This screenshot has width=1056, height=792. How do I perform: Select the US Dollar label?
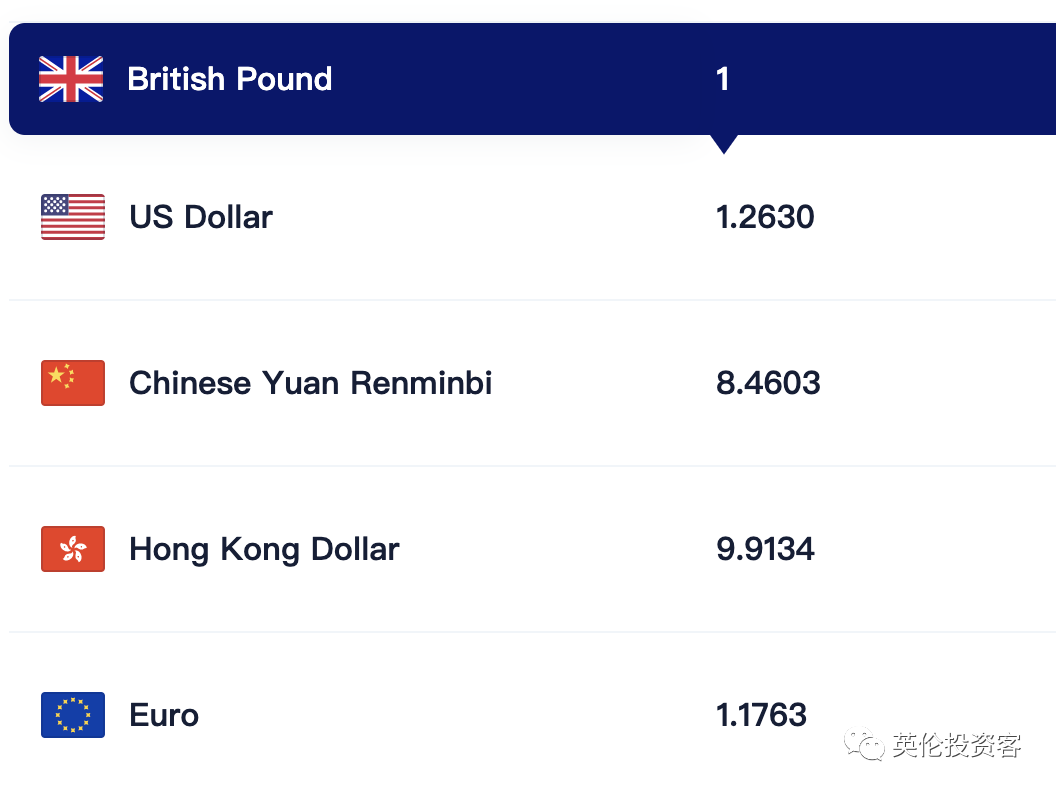point(201,217)
